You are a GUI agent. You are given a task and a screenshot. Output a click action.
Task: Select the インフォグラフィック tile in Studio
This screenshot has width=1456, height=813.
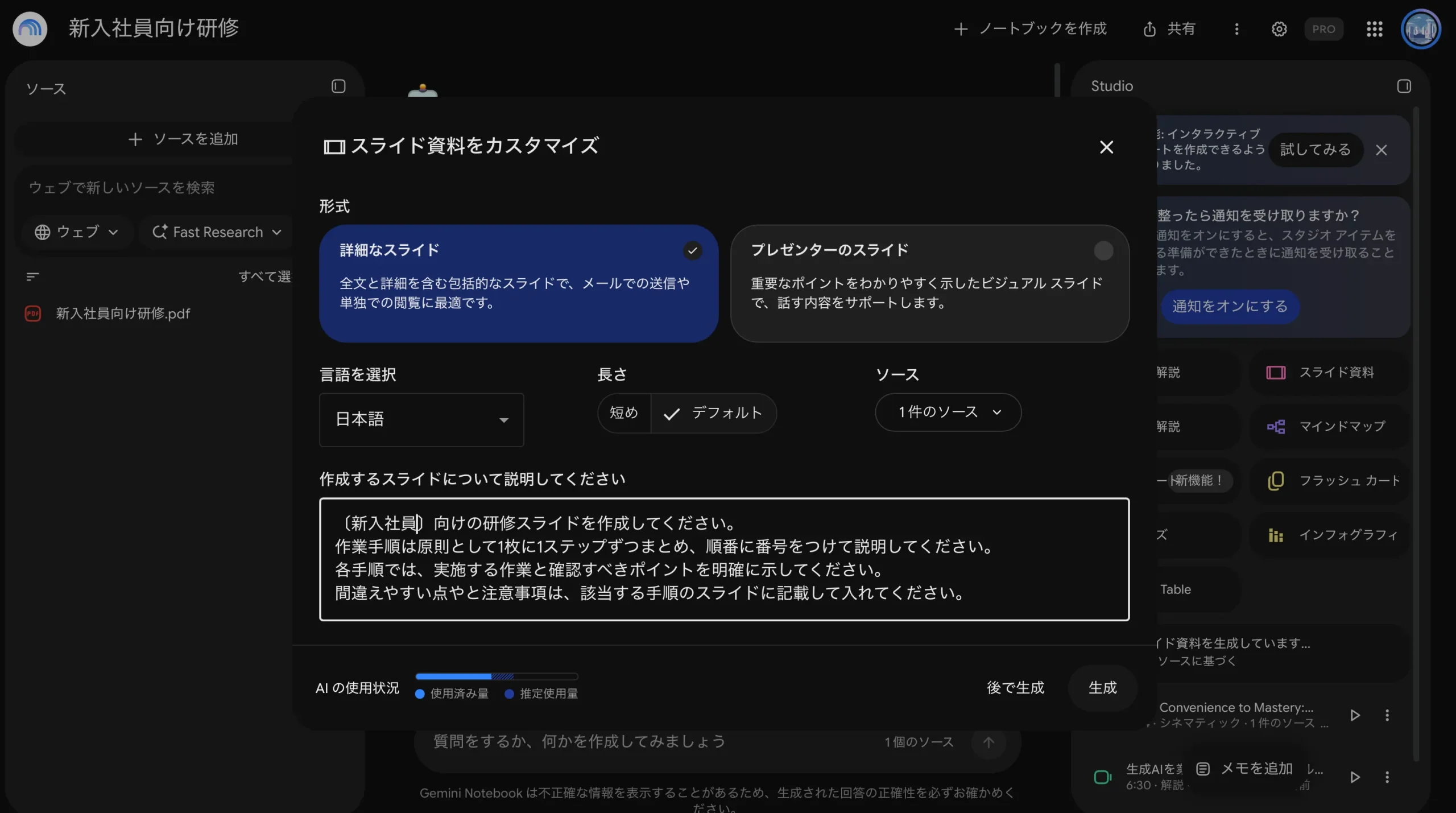click(x=1330, y=535)
